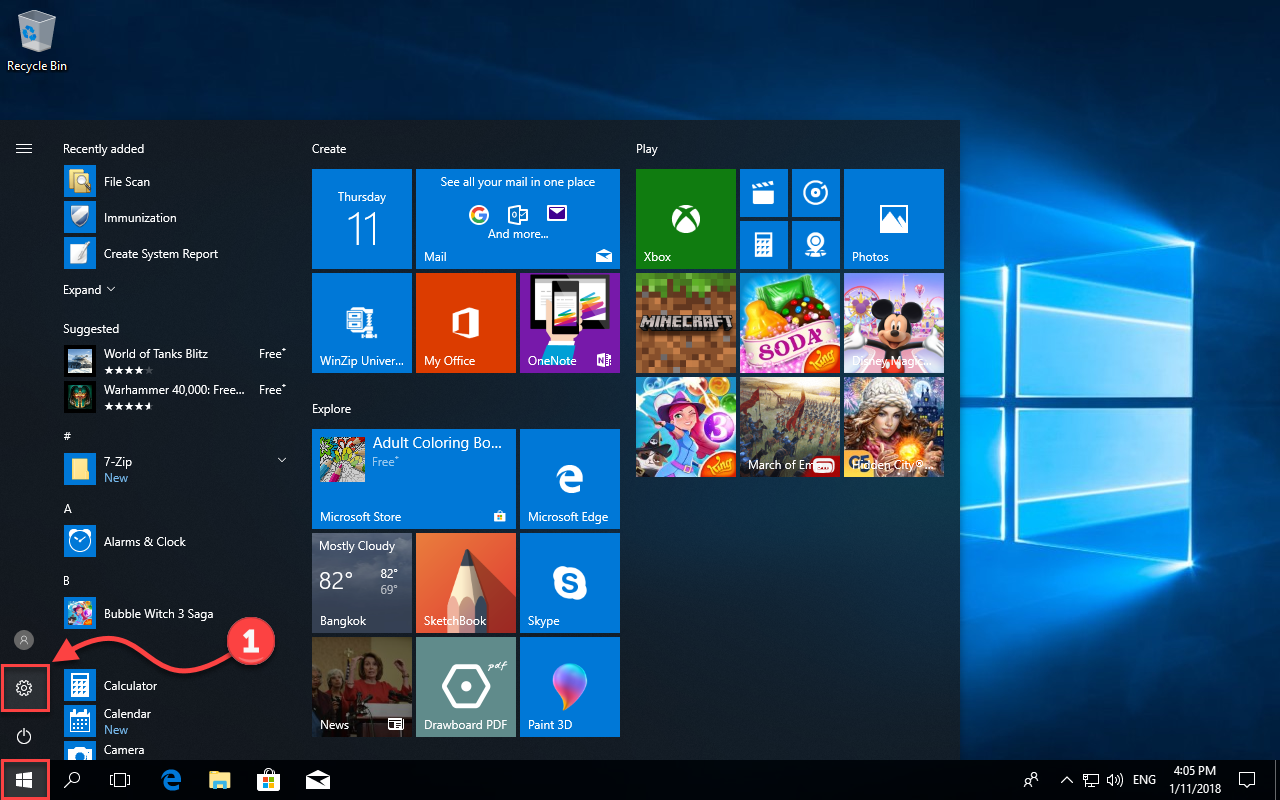This screenshot has height=800, width=1280.
Task: Open the Photos tile
Action: click(894, 219)
